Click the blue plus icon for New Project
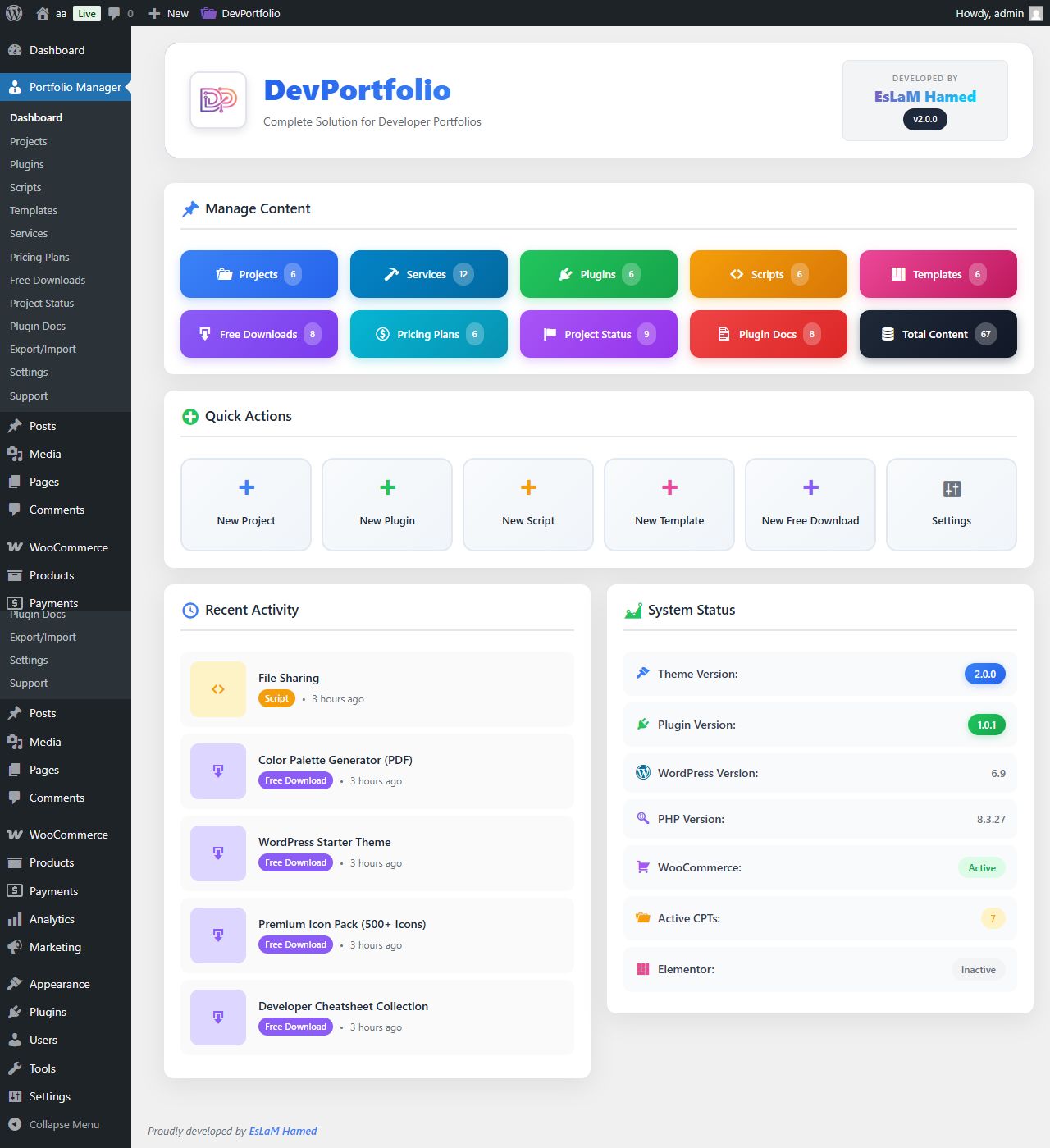 (246, 487)
